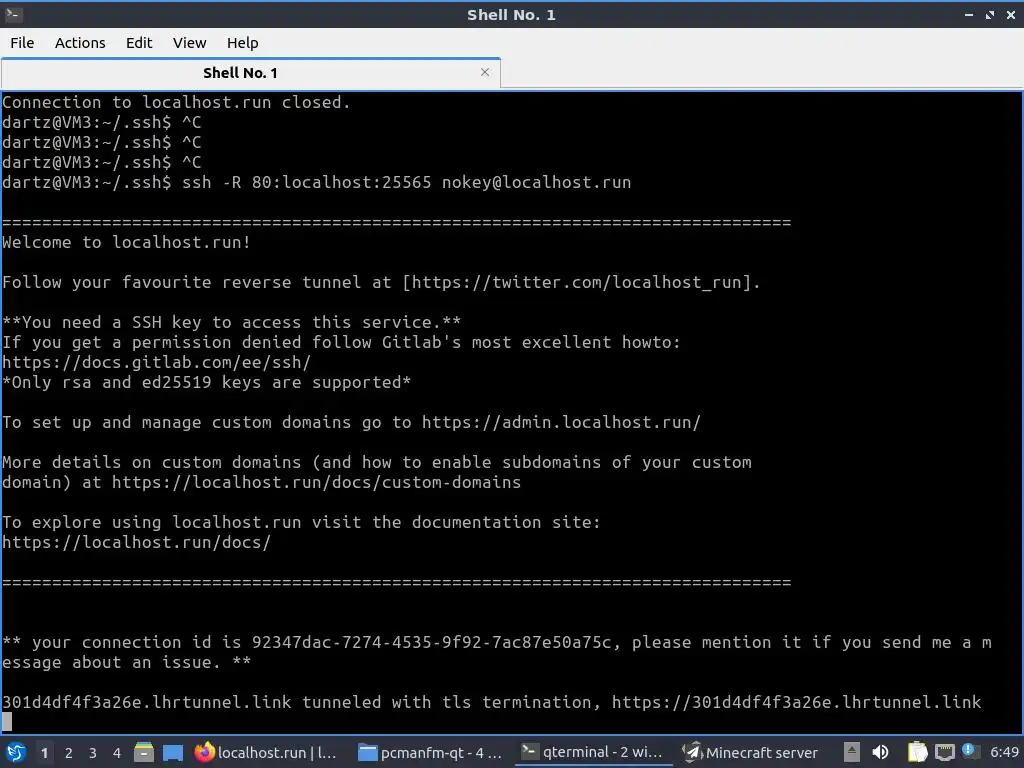Open the removable media tray icon

click(x=851, y=752)
